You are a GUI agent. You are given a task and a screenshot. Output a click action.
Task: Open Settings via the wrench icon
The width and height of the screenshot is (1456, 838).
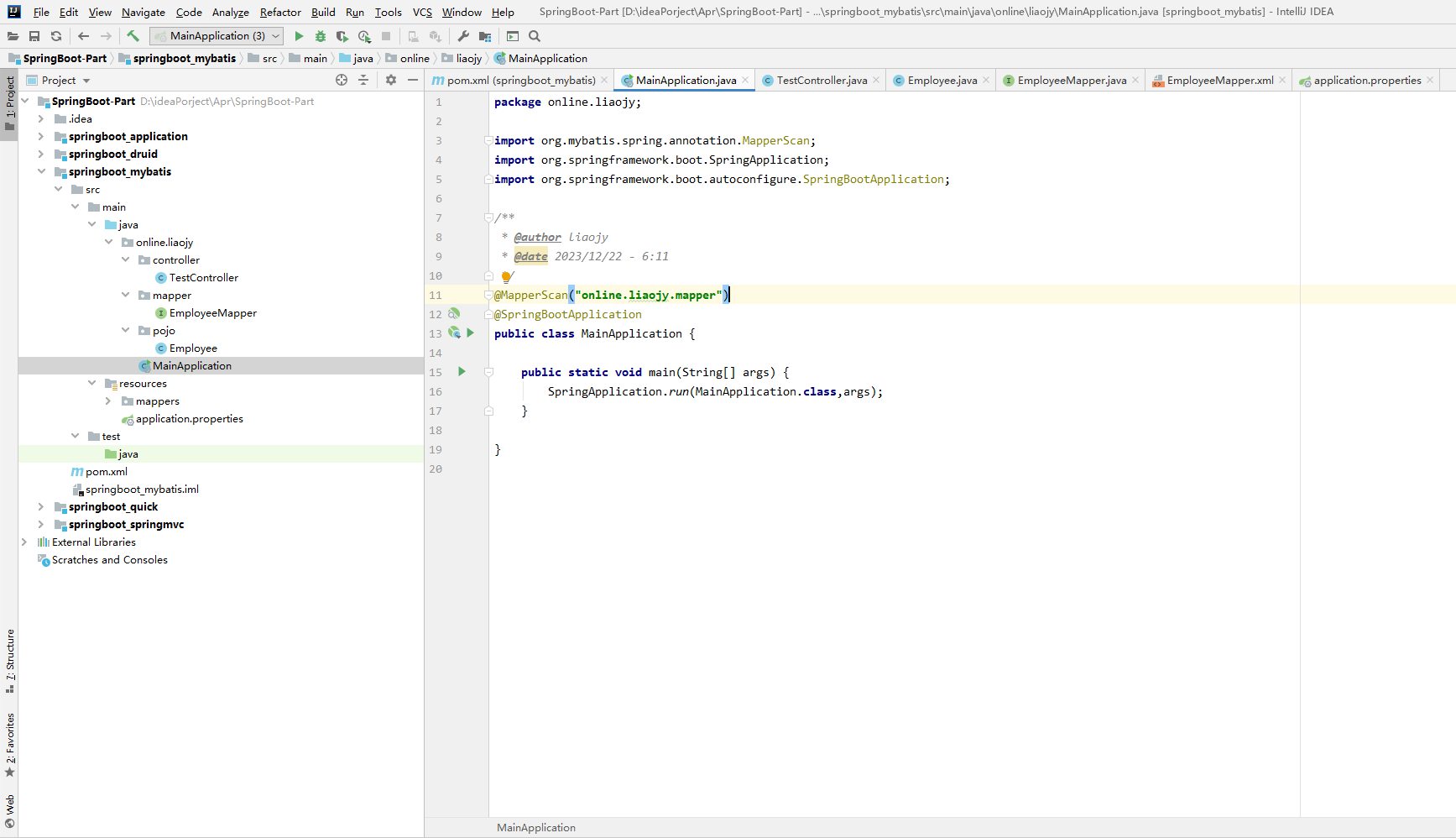click(463, 36)
